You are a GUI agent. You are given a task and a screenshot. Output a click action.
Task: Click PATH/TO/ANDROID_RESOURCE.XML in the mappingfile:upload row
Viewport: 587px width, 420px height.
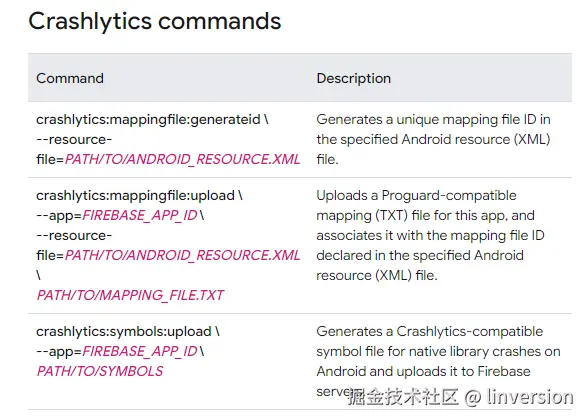pyautogui.click(x=182, y=256)
